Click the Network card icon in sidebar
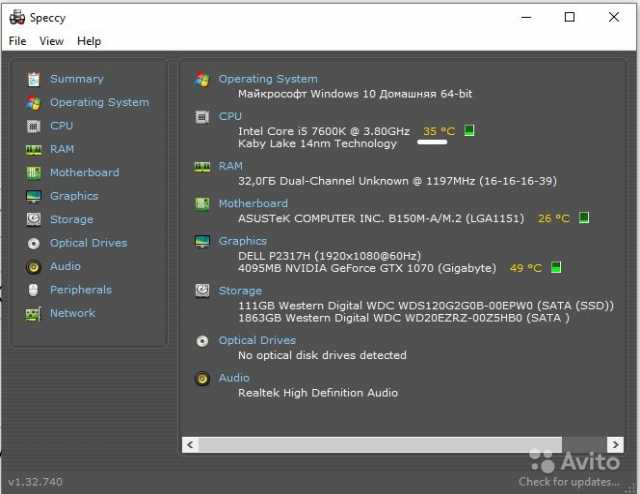The width and height of the screenshot is (640, 494). (x=33, y=314)
